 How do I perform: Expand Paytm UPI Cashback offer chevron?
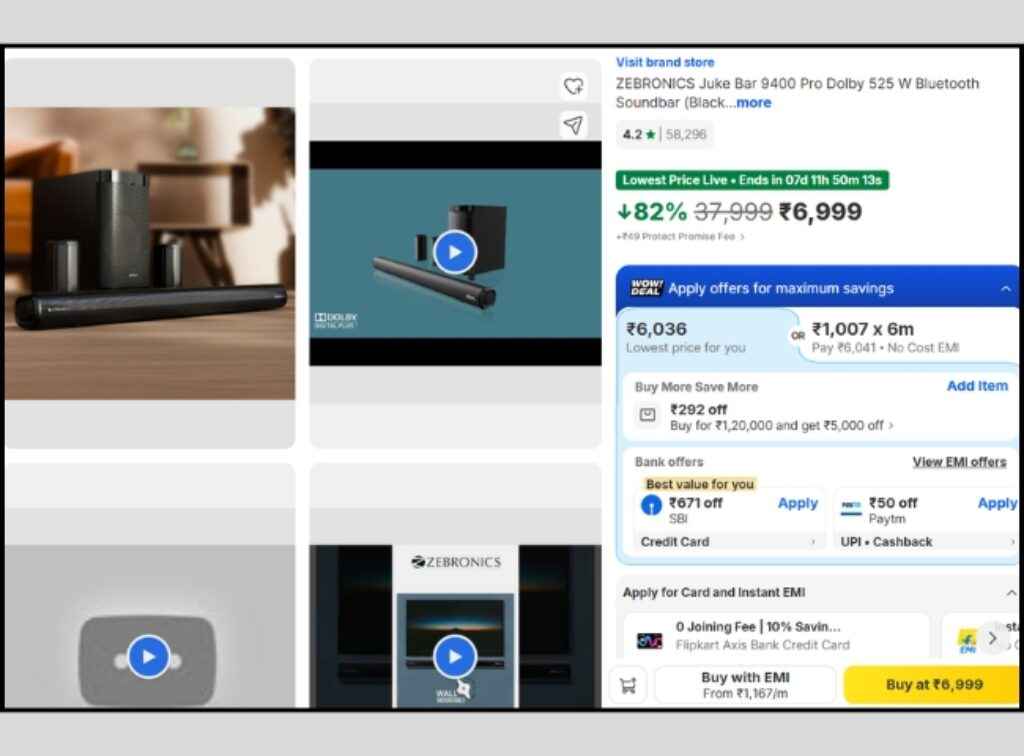(1012, 542)
